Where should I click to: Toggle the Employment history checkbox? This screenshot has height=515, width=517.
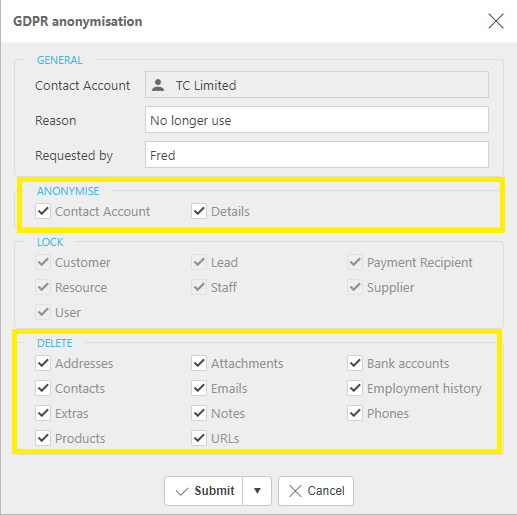tap(355, 388)
